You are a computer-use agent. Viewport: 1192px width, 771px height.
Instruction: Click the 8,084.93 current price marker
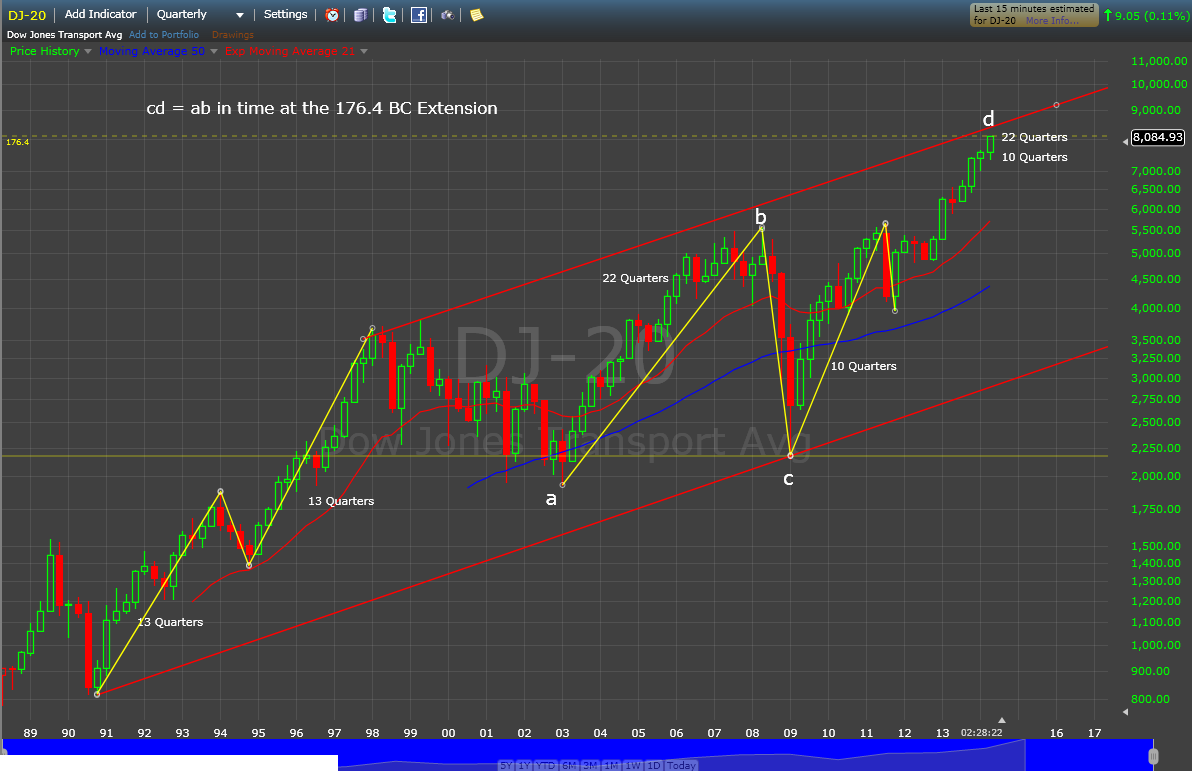coord(1158,137)
